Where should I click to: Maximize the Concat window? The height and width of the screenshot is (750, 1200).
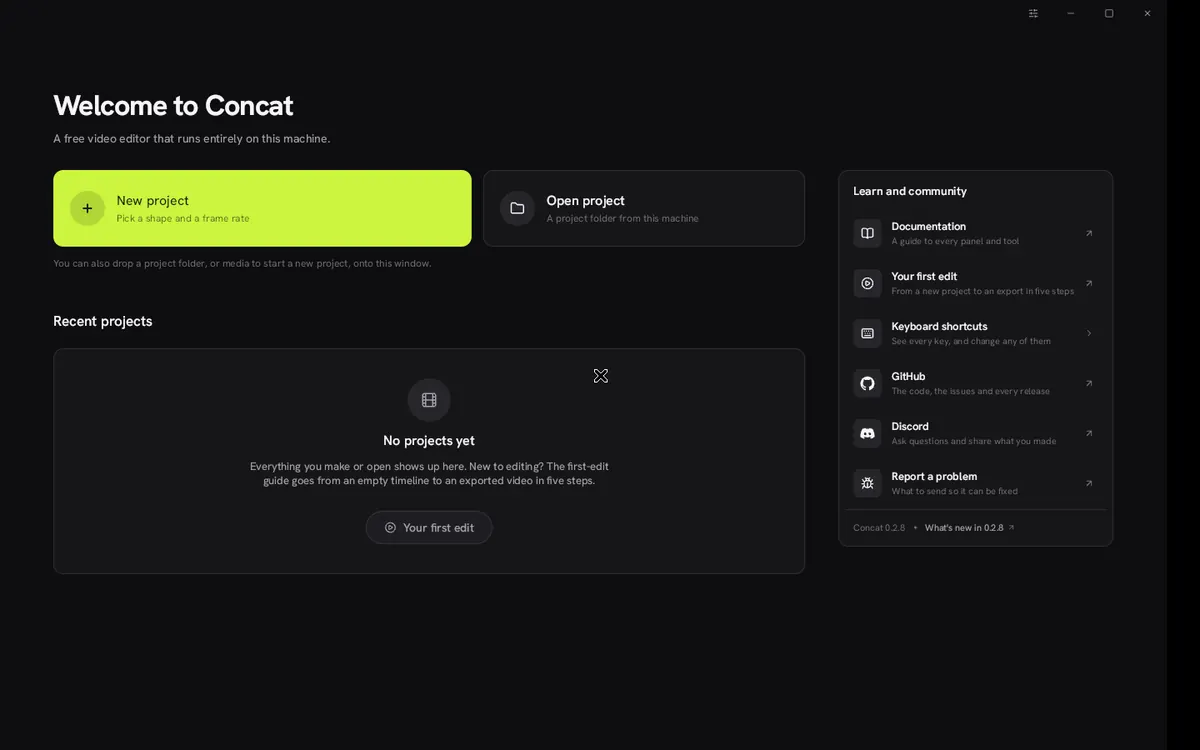1109,13
